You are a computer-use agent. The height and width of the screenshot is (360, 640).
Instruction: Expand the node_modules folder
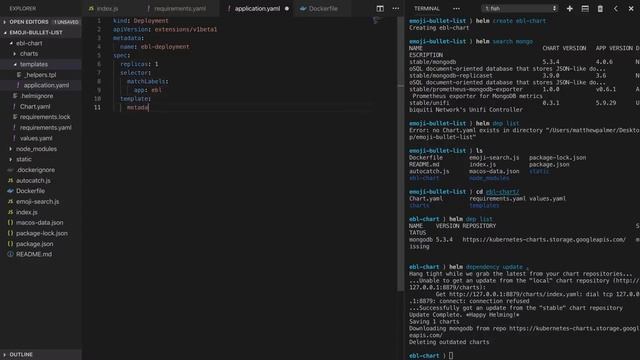click(36, 149)
